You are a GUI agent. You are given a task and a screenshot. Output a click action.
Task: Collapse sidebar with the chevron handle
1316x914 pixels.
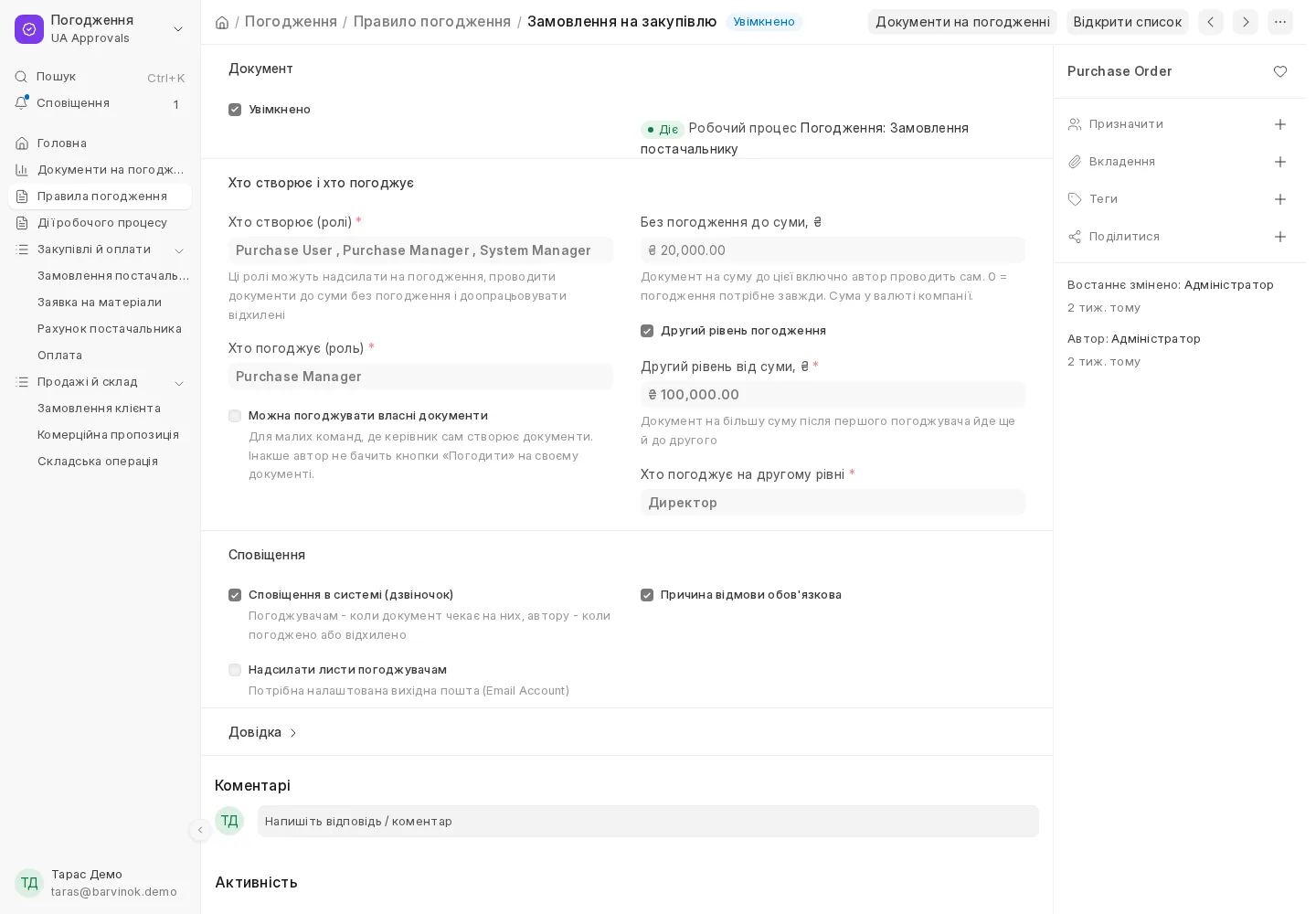coord(200,830)
